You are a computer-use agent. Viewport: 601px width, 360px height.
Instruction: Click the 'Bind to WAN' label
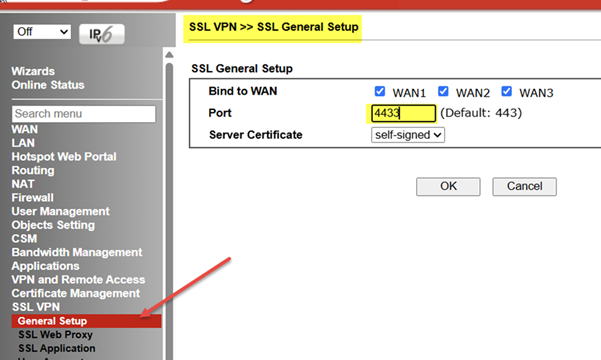click(243, 91)
